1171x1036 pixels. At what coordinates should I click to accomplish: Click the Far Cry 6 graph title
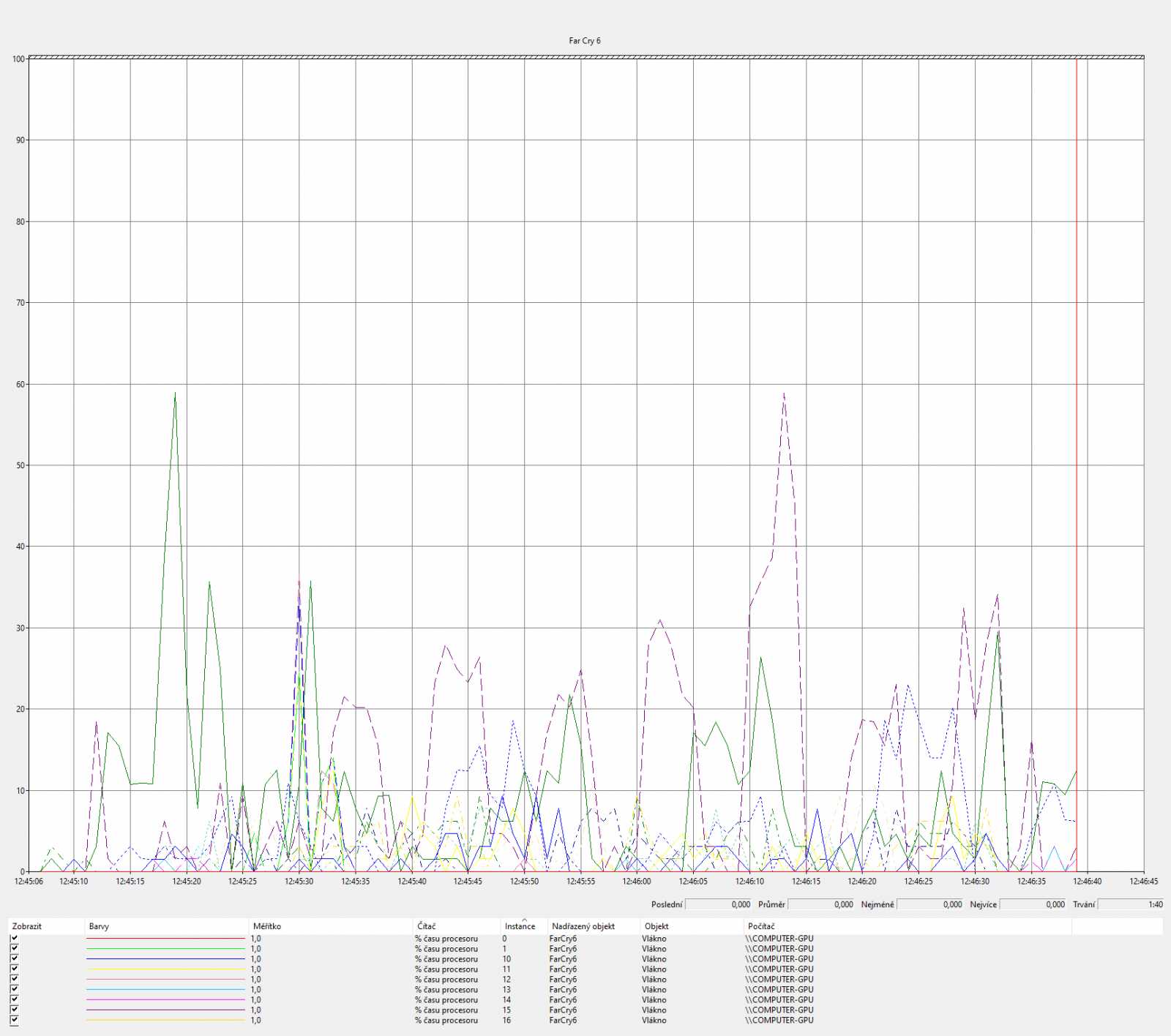tap(585, 41)
